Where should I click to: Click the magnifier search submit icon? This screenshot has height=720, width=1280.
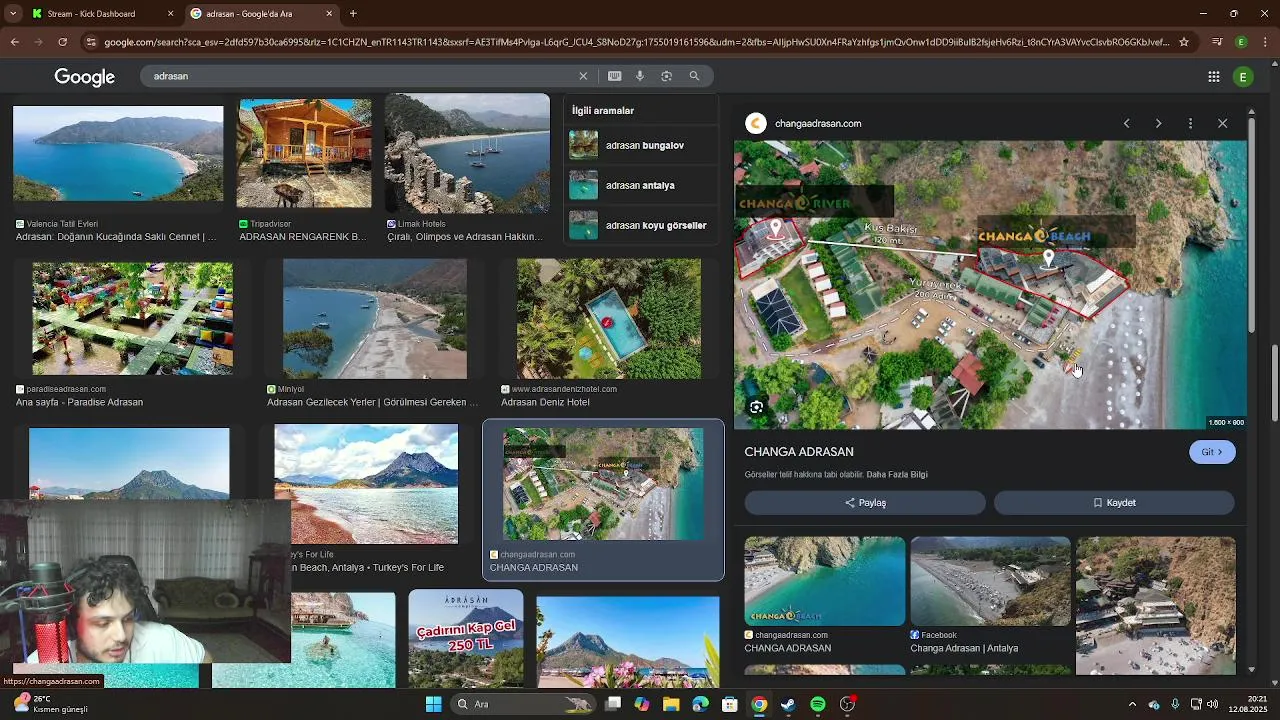(694, 76)
